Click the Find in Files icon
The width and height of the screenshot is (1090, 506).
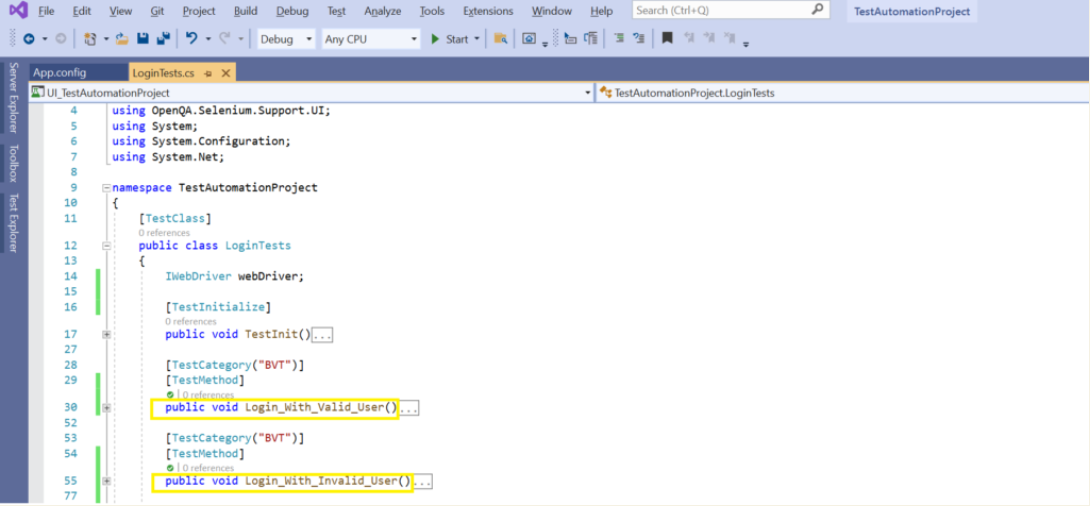(500, 39)
